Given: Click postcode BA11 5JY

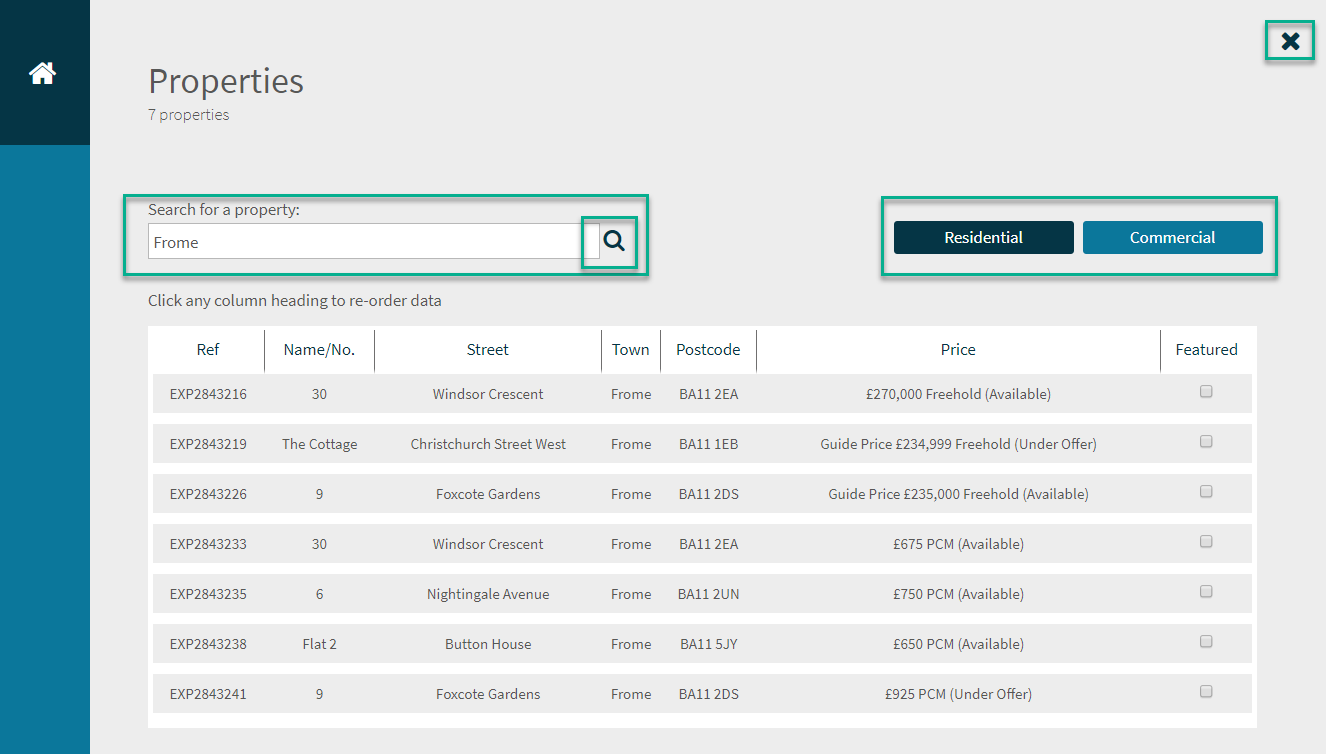Looking at the screenshot, I should (708, 644).
